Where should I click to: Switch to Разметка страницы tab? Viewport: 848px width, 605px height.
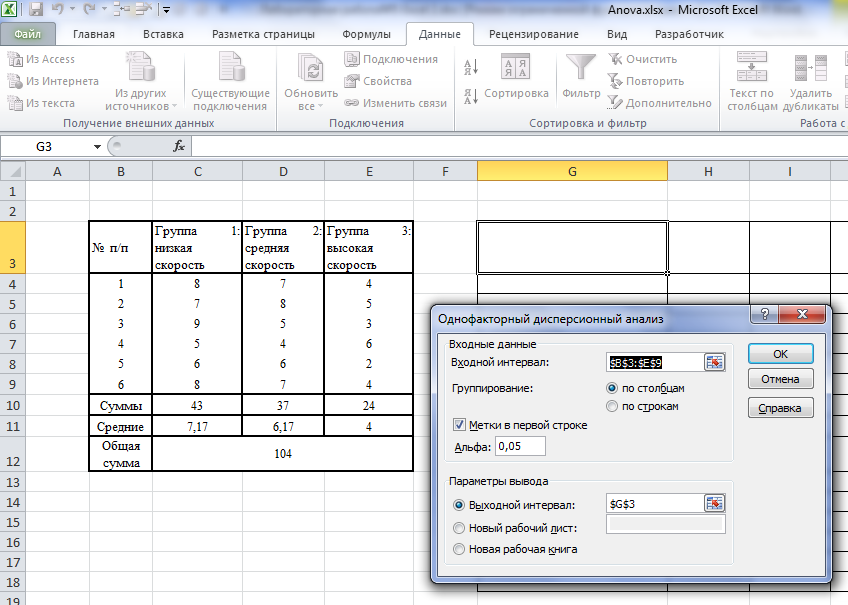pyautogui.click(x=263, y=34)
